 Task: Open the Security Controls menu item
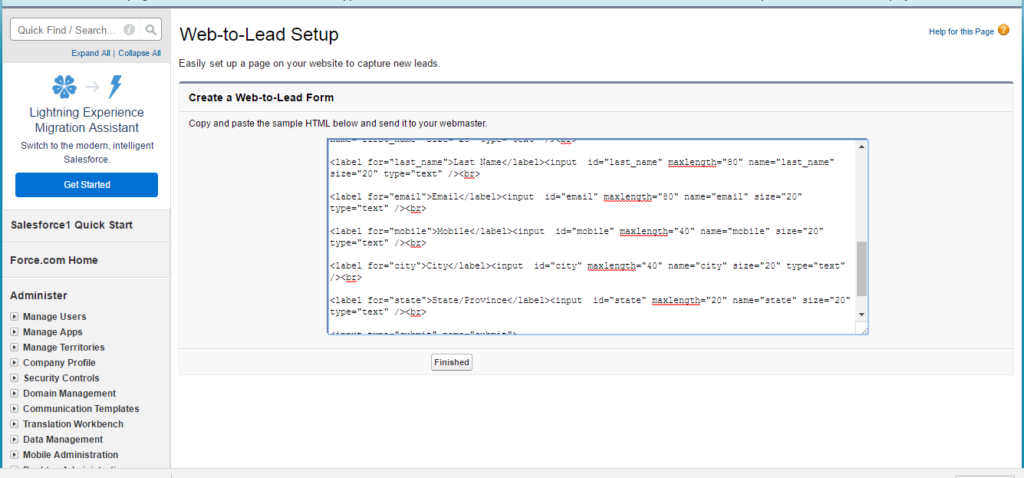tap(61, 378)
